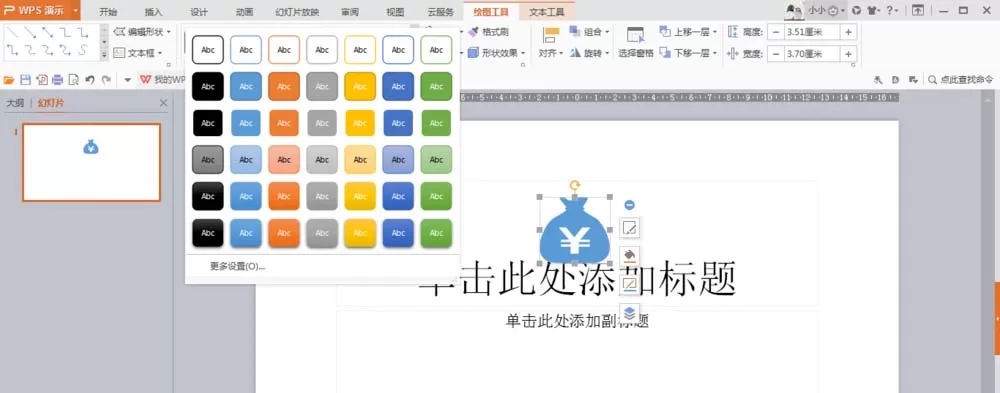The width and height of the screenshot is (1000, 393).
Task: Switch to the 幻灯片放映 ribbon tab
Action: [x=297, y=11]
